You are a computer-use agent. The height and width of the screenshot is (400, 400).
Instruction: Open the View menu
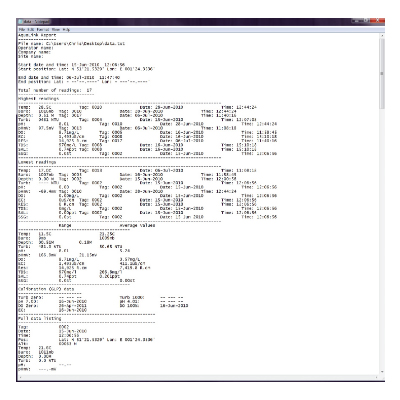pos(56,30)
